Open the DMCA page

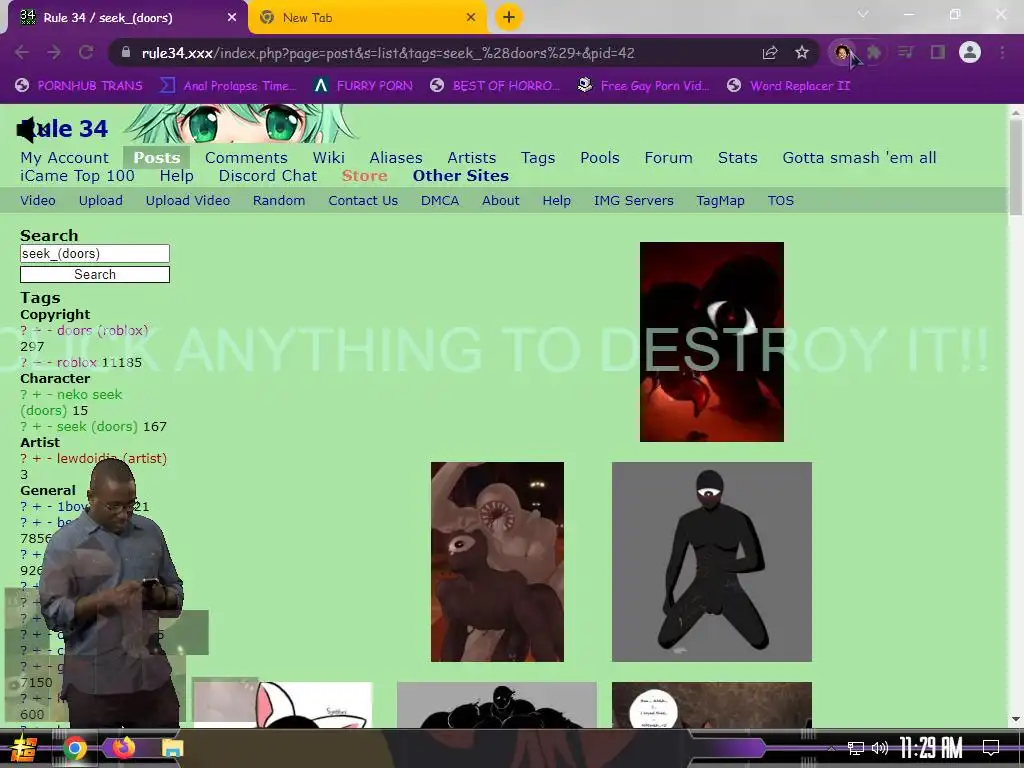(440, 200)
